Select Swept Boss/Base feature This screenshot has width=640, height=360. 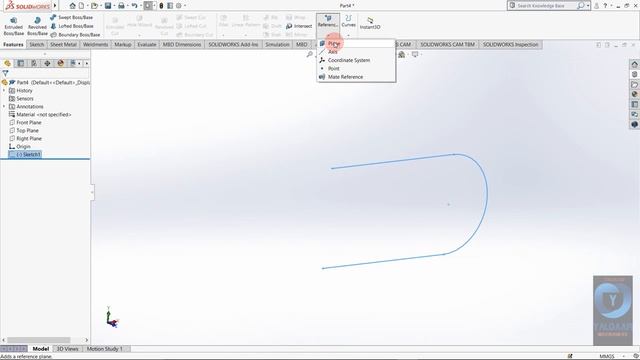71,18
